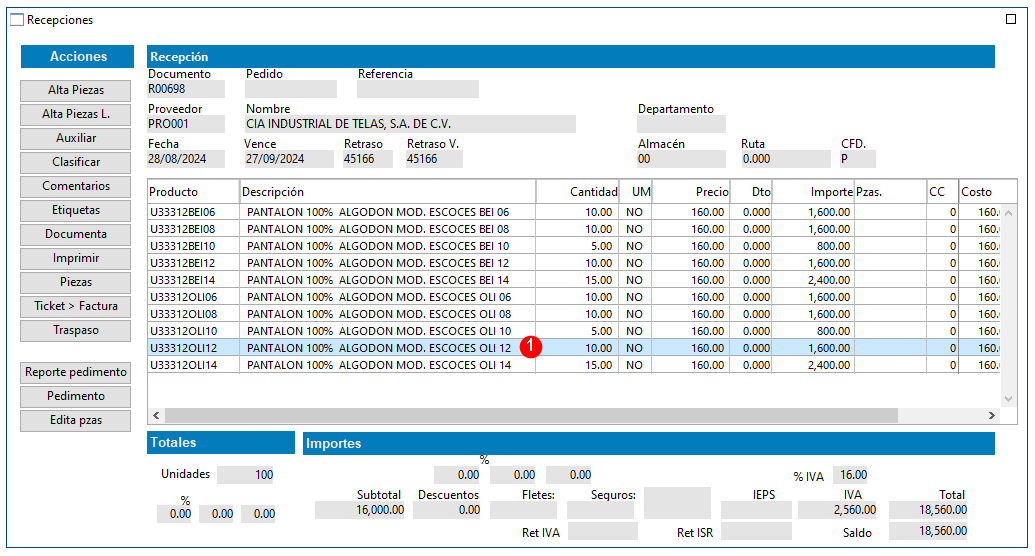
Task: Click the table's scroll down arrow
Action: point(1008,399)
